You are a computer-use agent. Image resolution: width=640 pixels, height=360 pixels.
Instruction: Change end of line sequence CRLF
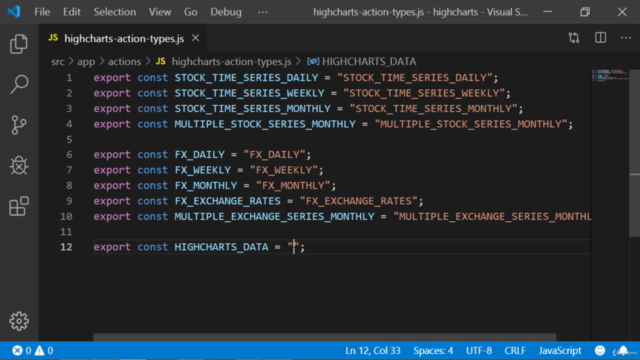pyautogui.click(x=515, y=351)
